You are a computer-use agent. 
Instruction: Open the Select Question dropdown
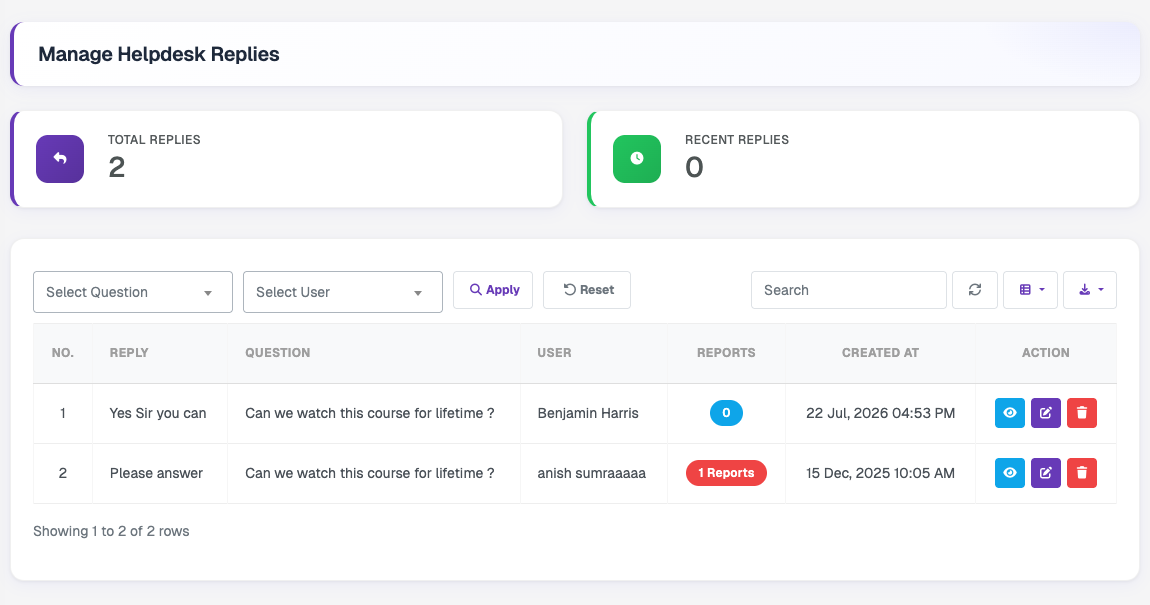pyautogui.click(x=133, y=292)
